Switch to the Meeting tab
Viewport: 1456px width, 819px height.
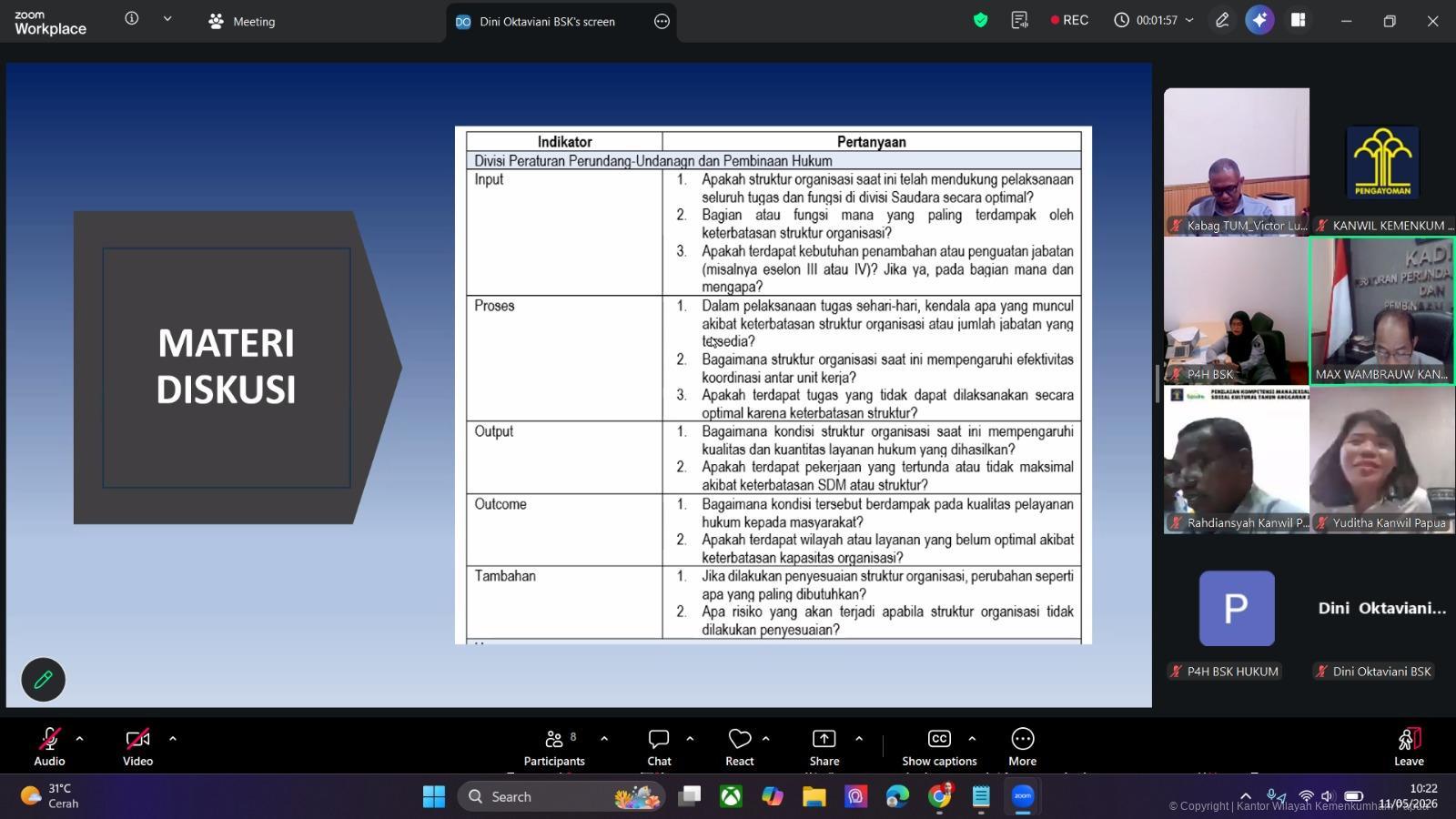(x=242, y=21)
